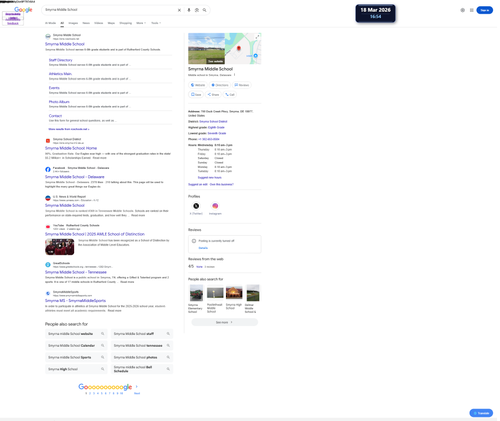
Task: Click the Eighth Grade link
Action: pyautogui.click(x=216, y=127)
